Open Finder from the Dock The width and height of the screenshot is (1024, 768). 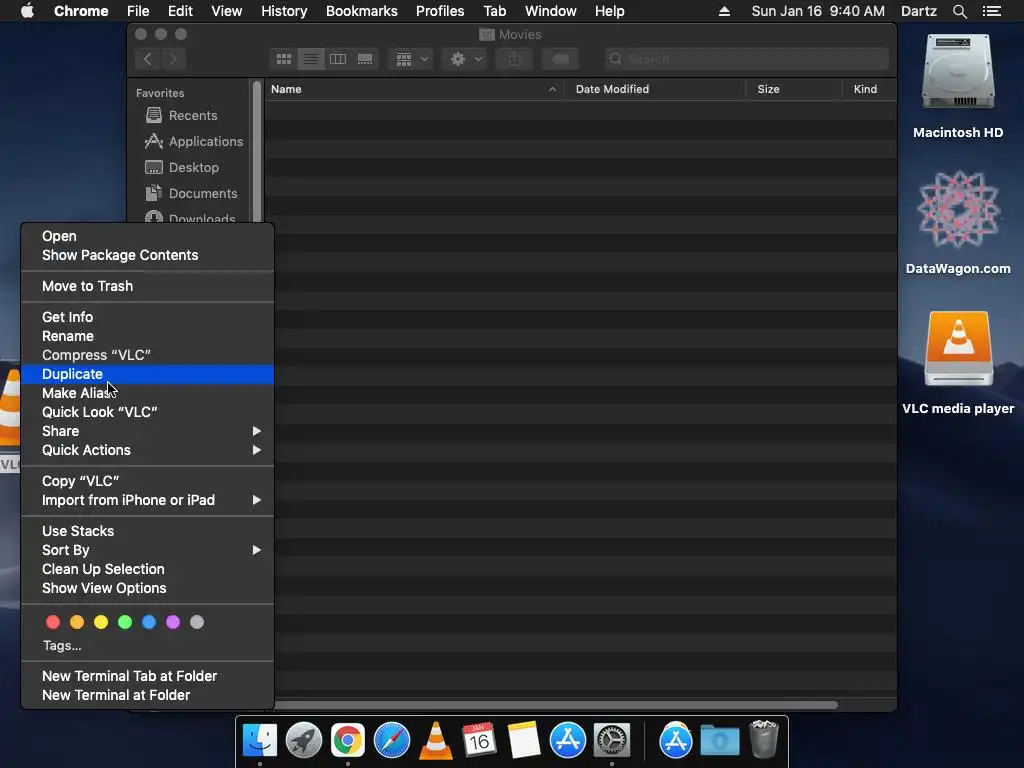point(260,740)
